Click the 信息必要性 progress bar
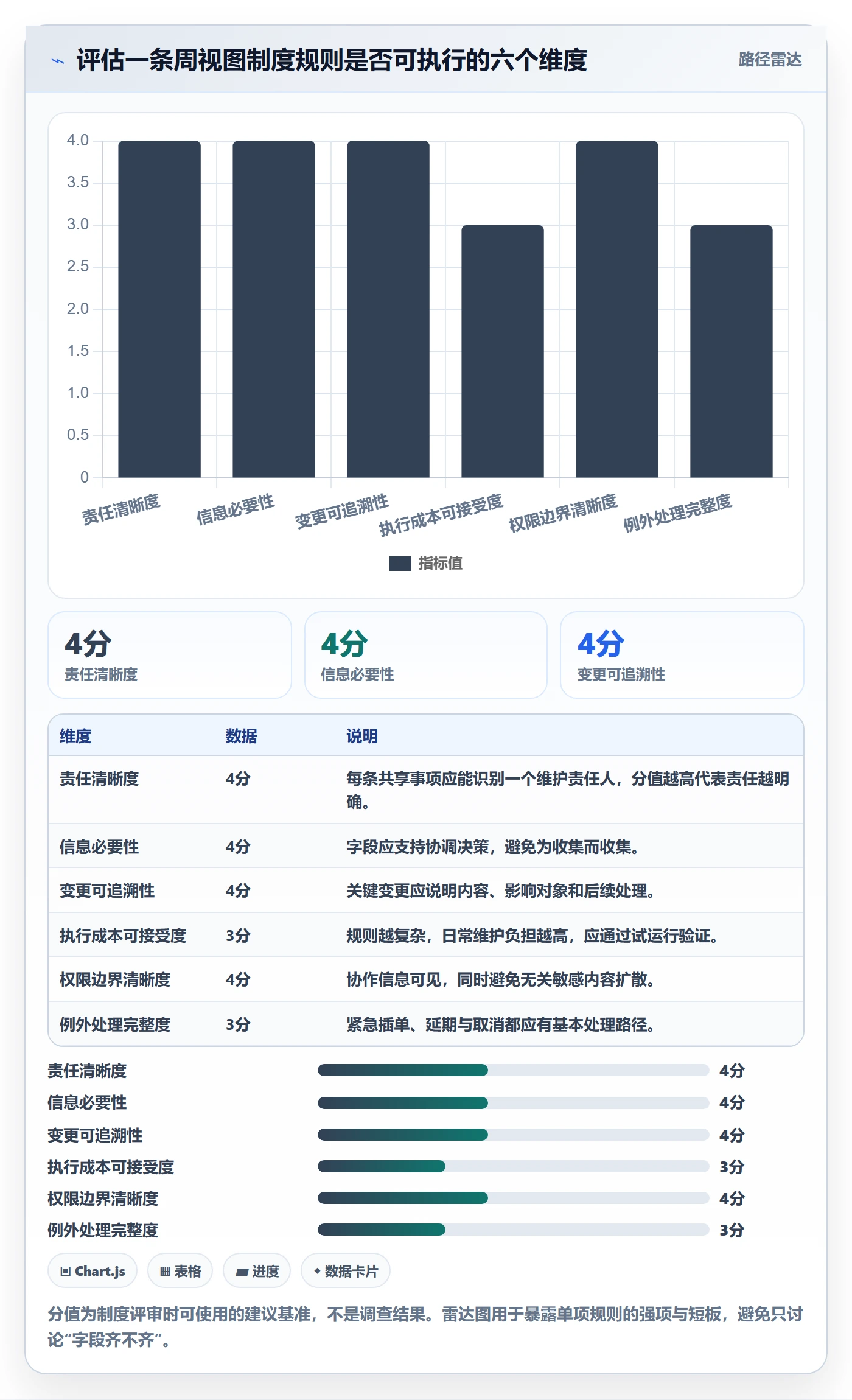 point(513,1102)
